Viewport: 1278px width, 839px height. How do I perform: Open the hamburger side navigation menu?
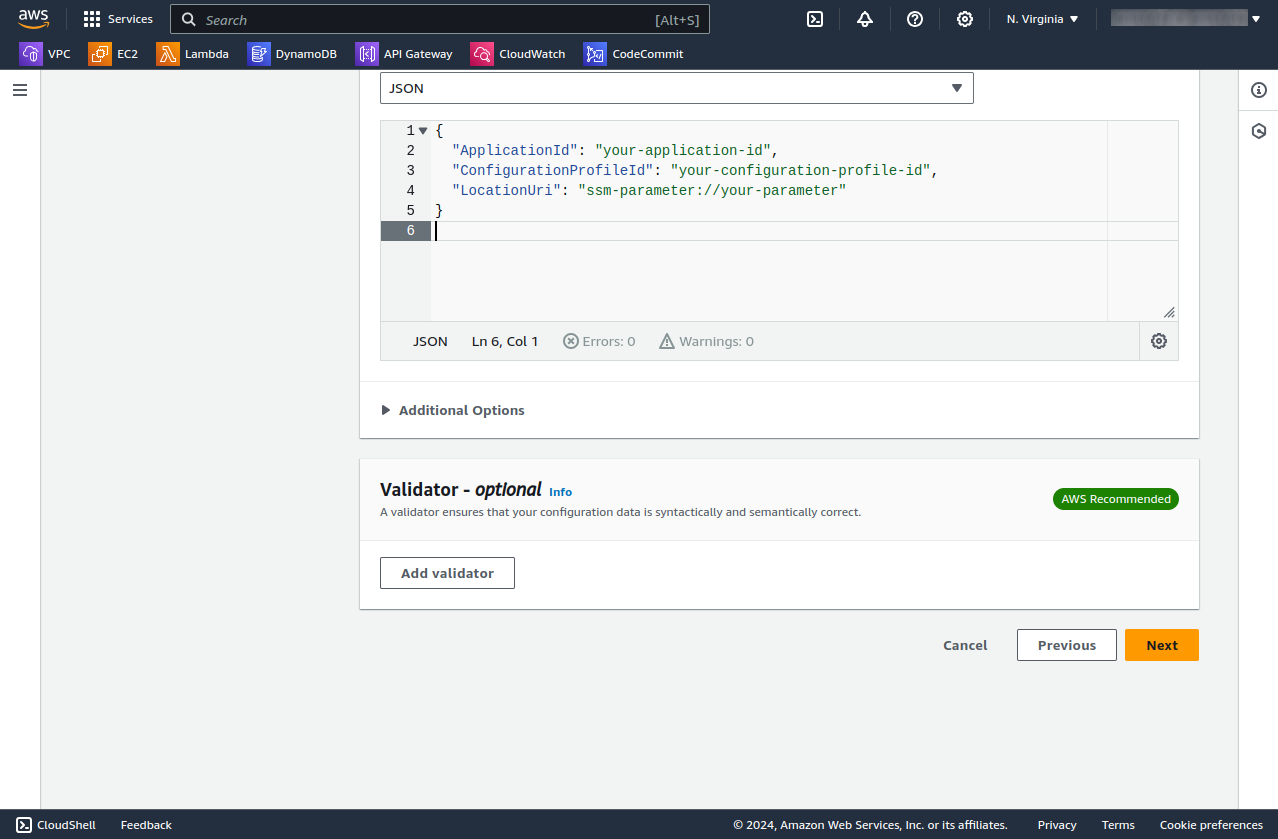(20, 90)
